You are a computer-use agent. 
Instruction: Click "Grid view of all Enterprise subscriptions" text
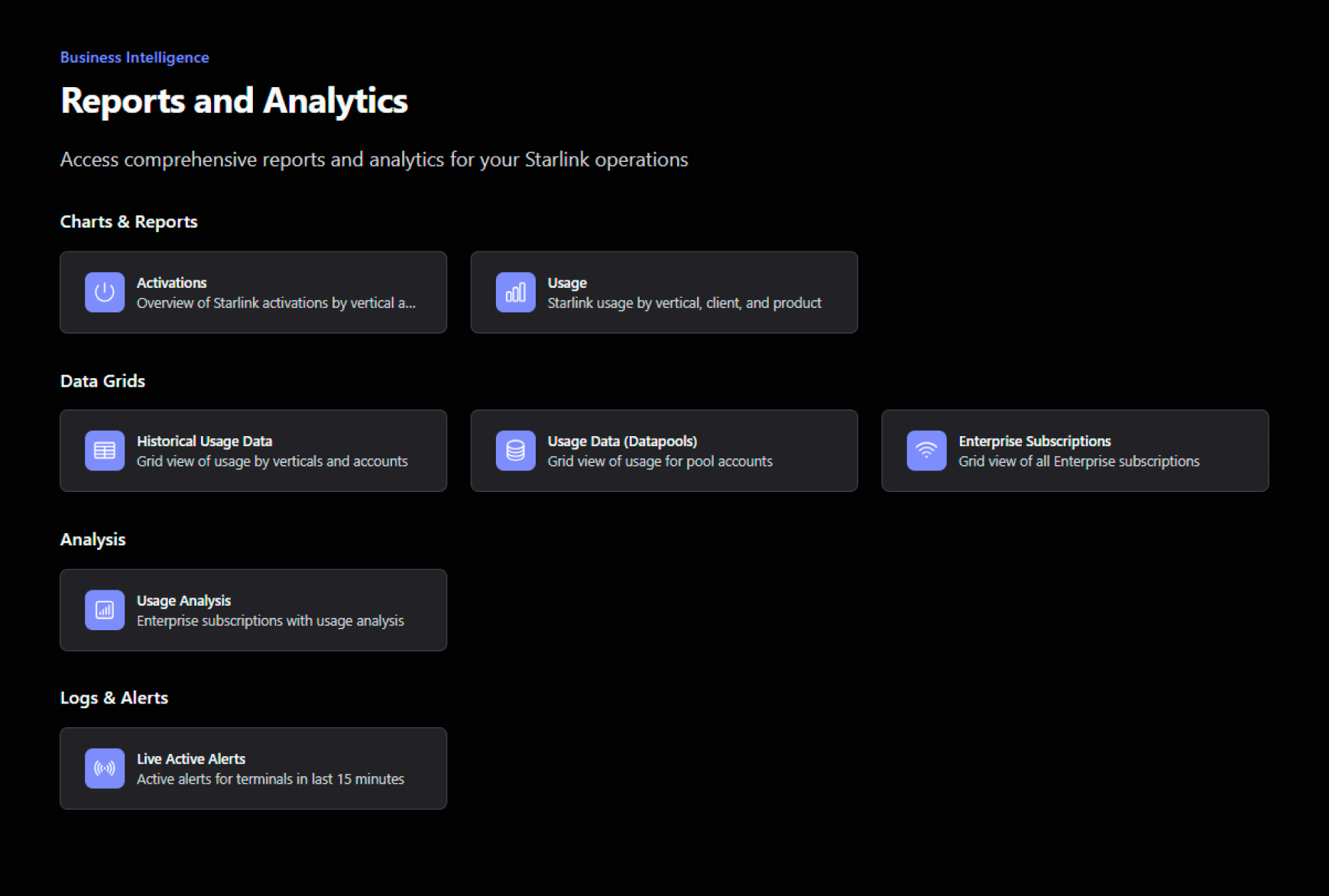[x=1078, y=461]
